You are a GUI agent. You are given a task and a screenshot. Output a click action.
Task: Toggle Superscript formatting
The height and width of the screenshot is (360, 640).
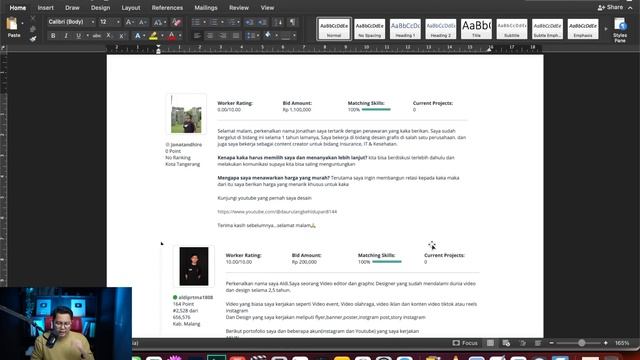point(122,36)
